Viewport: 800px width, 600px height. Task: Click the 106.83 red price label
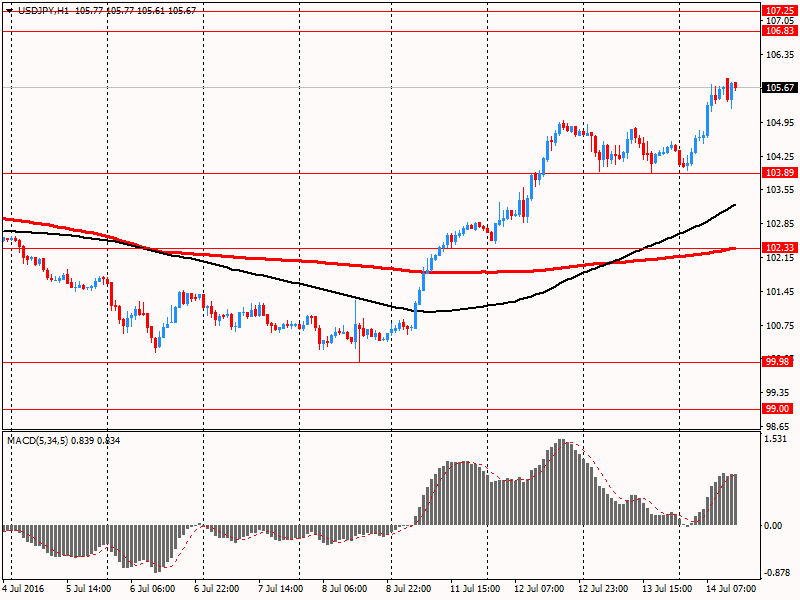click(x=779, y=31)
